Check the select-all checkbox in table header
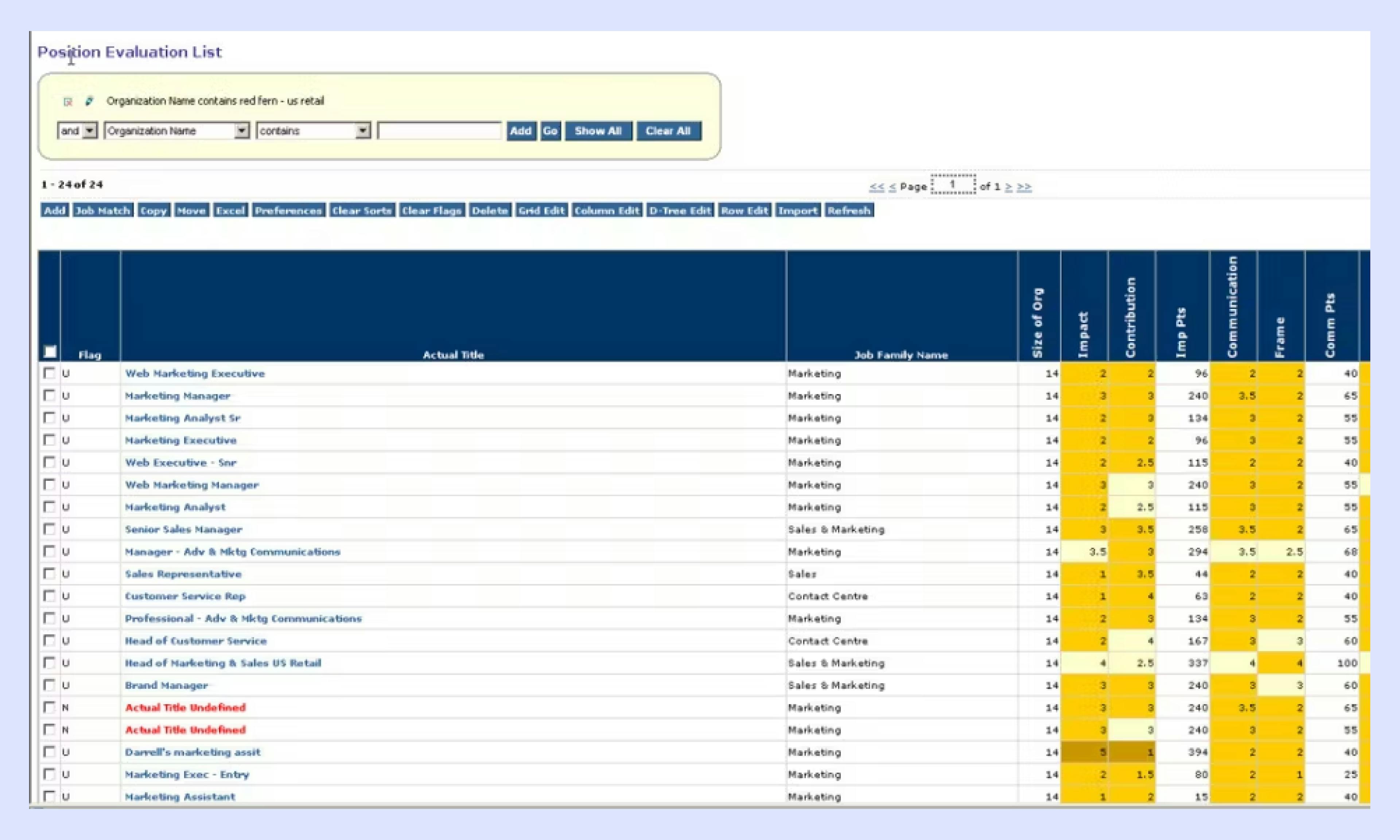1400x840 pixels. (x=49, y=352)
